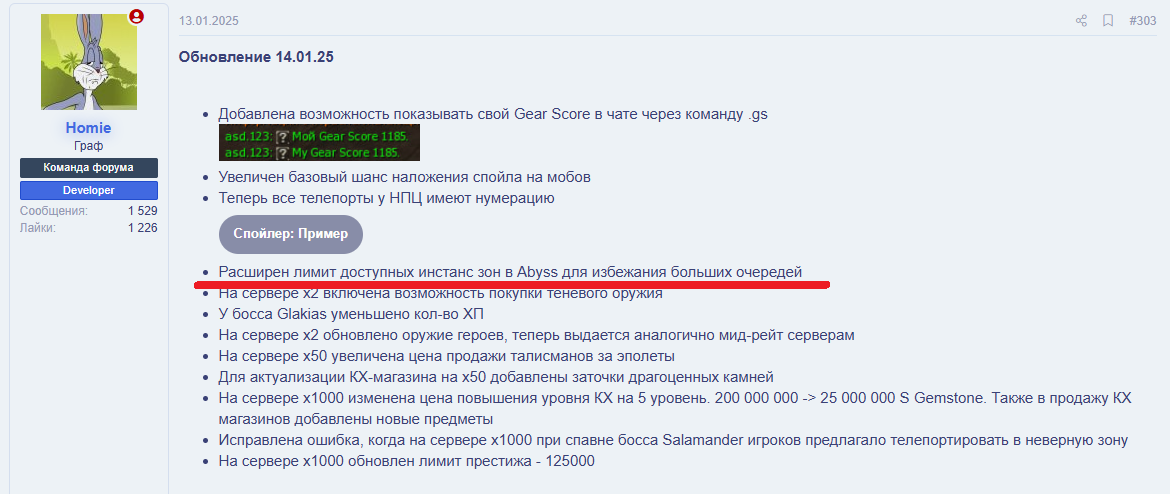Click the red user status badge icon
The height and width of the screenshot is (494, 1170).
coord(136,16)
